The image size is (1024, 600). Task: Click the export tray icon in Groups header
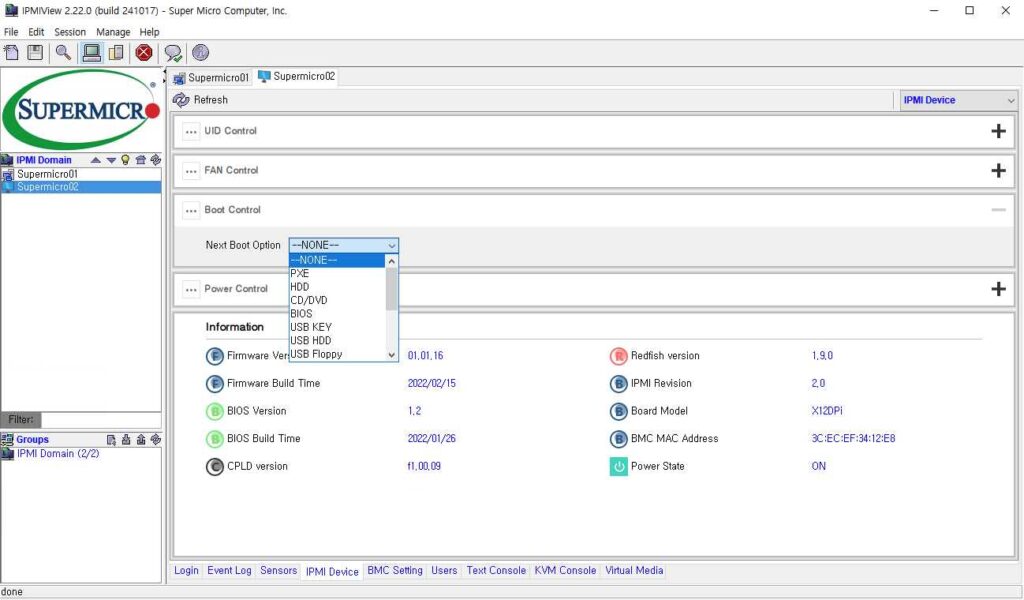pos(141,440)
